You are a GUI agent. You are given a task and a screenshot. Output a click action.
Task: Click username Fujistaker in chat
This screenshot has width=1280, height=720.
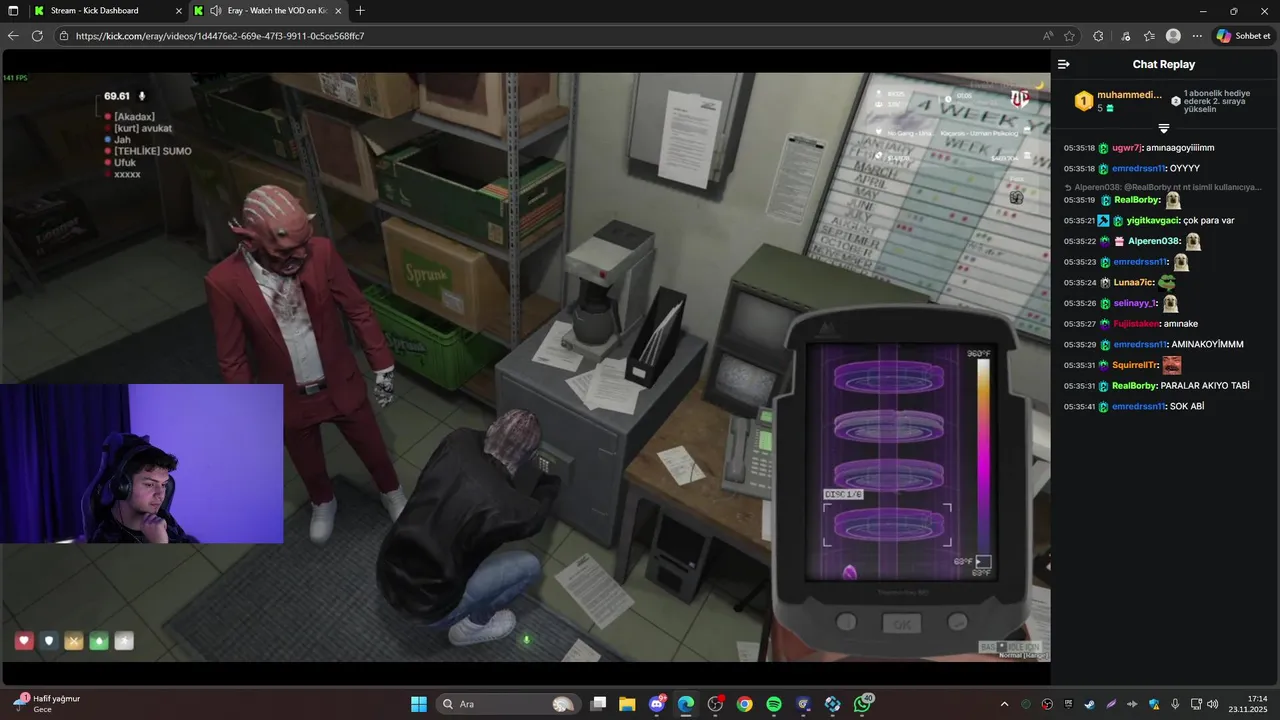[x=1136, y=324]
